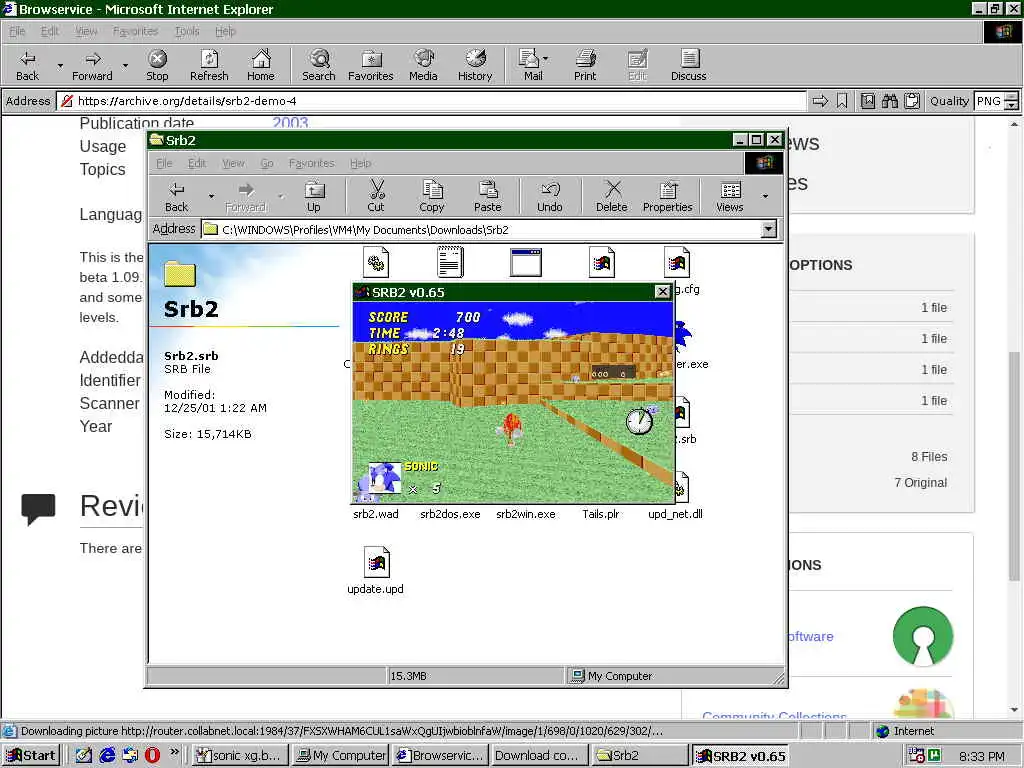1024x768 pixels.
Task: Step the Quality PNG spinner down
Action: pyautogui.click(x=1011, y=105)
